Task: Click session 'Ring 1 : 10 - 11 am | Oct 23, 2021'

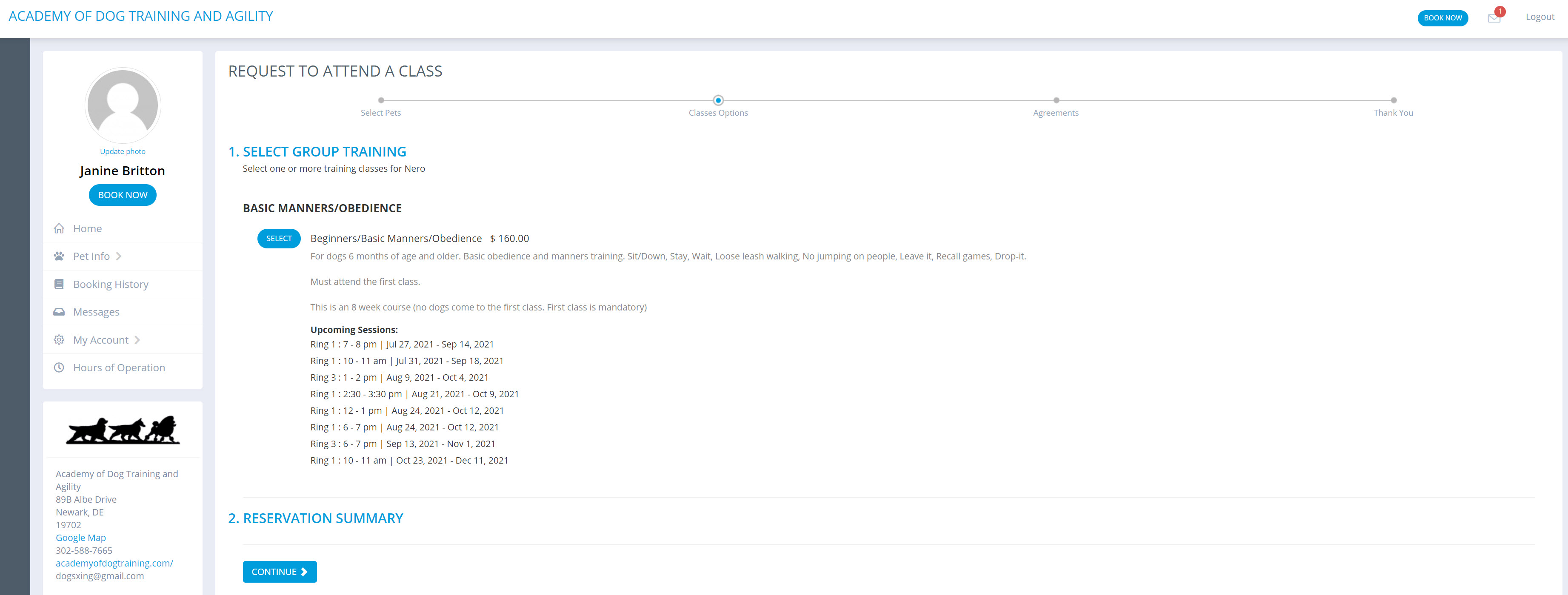Action: tap(409, 461)
